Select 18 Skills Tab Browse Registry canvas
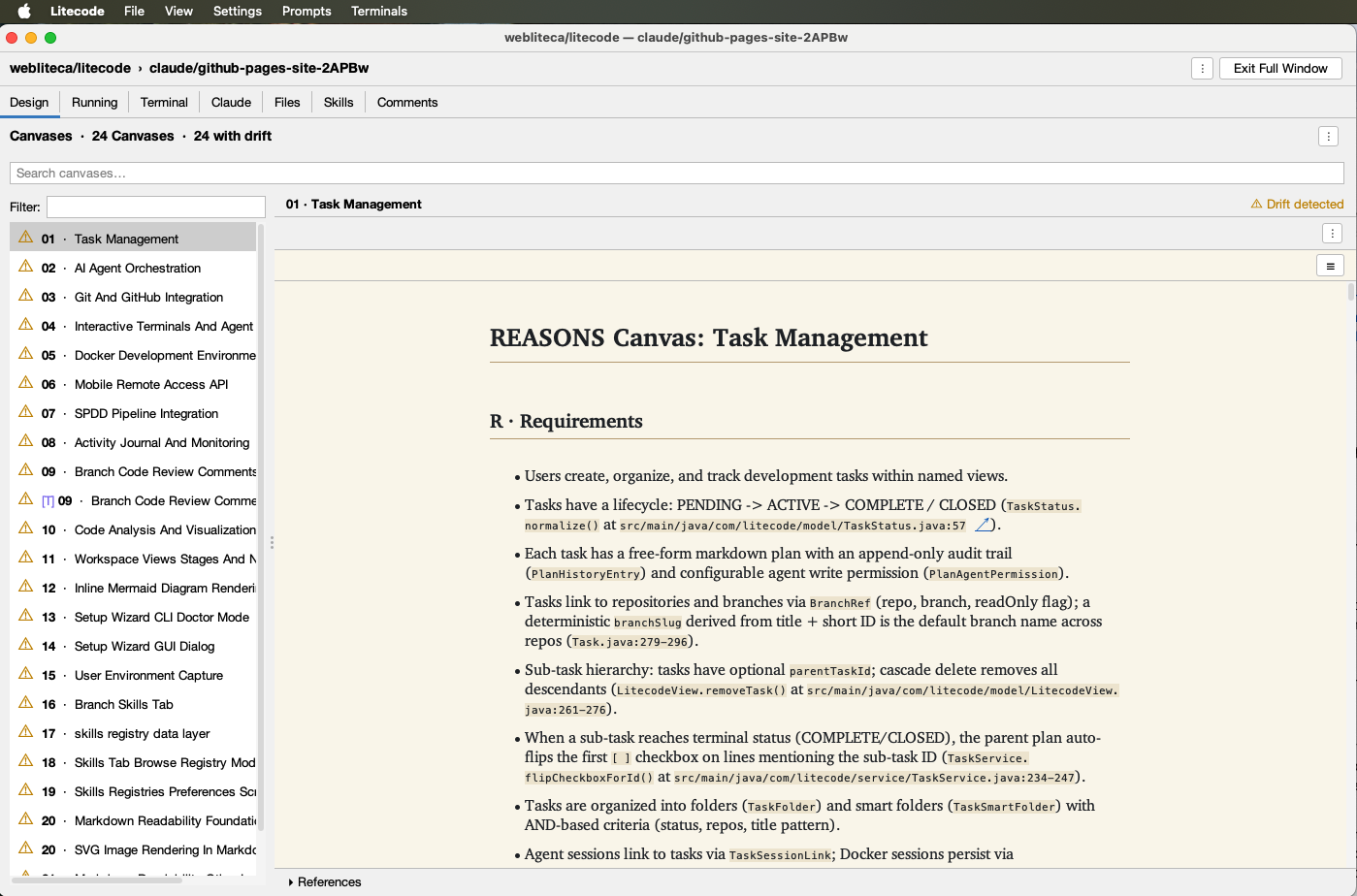 133,762
